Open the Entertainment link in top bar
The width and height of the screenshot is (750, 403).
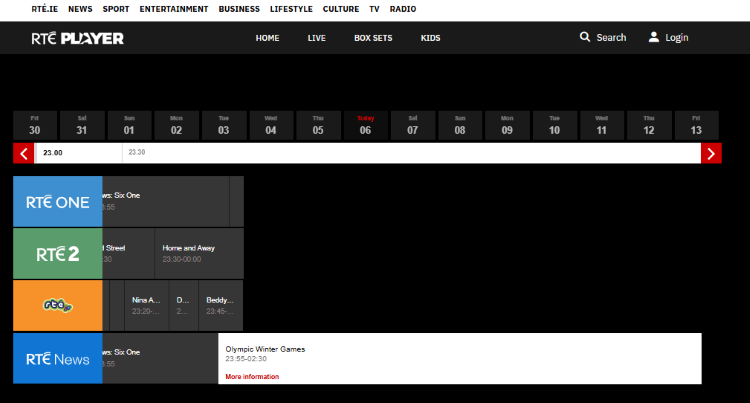coord(174,9)
